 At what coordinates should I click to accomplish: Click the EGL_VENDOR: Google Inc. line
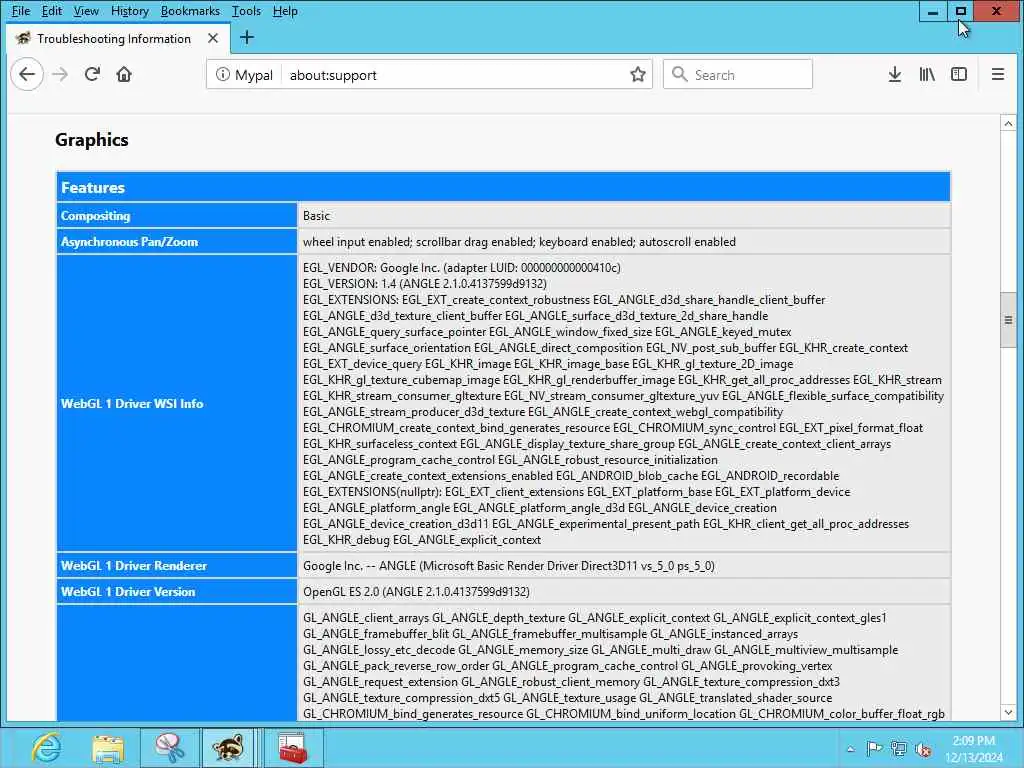[x=462, y=268]
